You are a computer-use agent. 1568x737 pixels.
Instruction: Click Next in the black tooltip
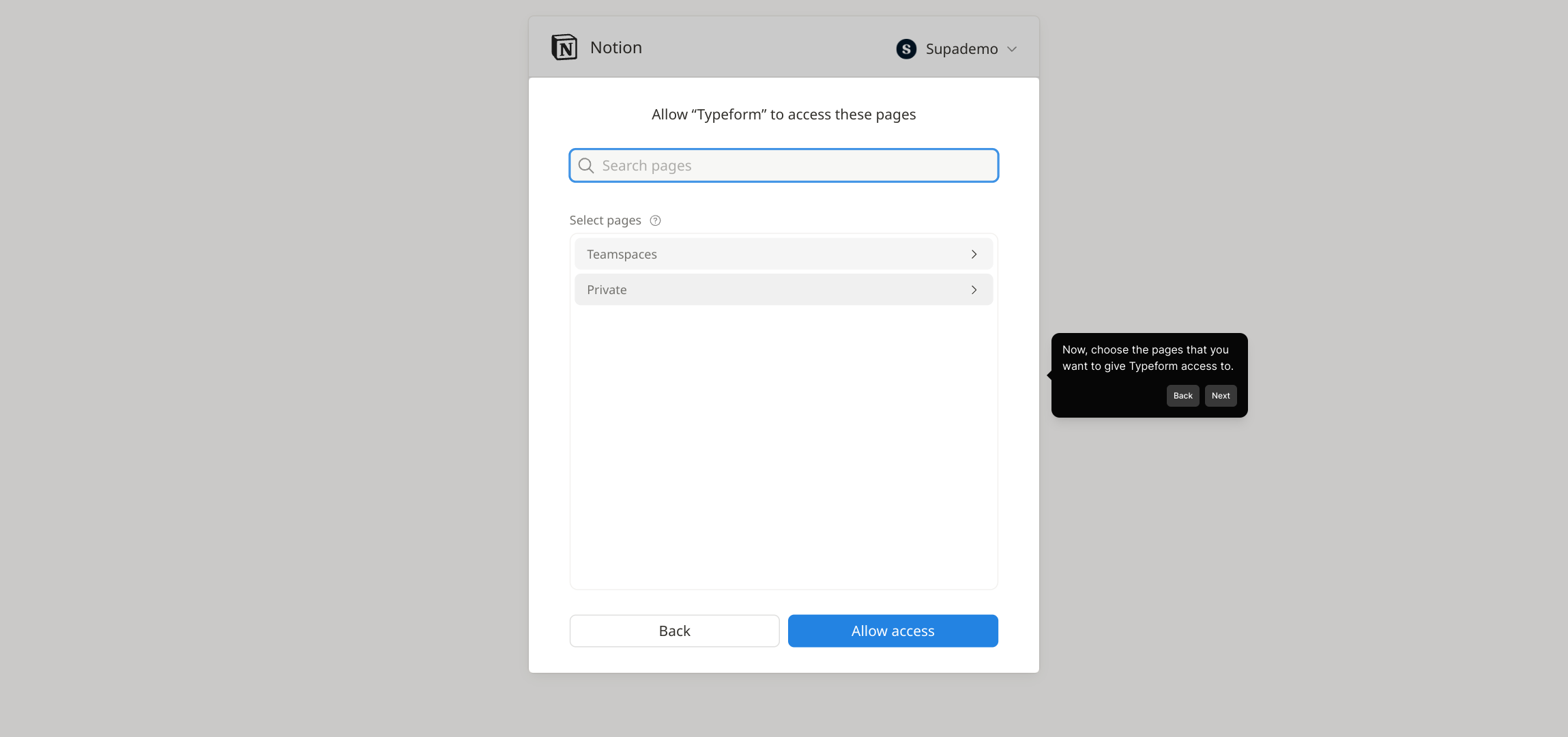pyautogui.click(x=1220, y=396)
